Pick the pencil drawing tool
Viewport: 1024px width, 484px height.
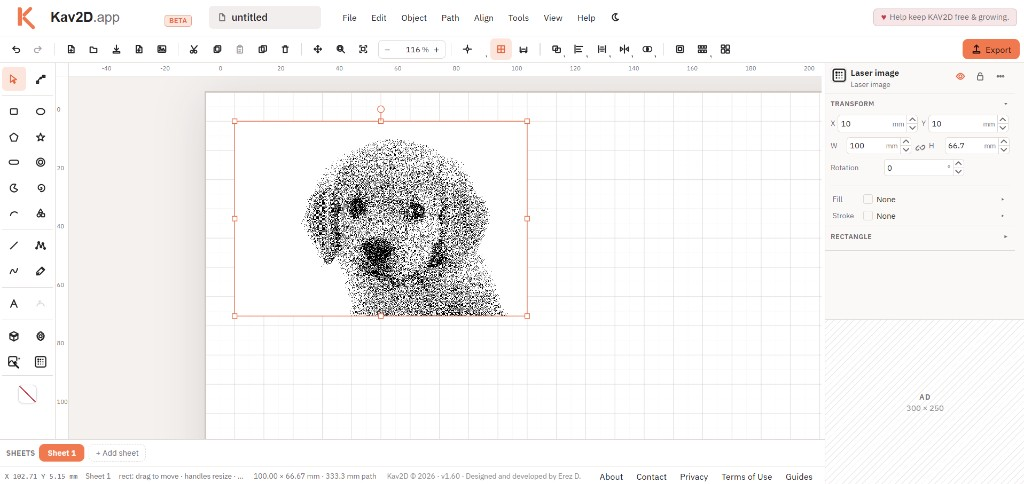(x=40, y=271)
